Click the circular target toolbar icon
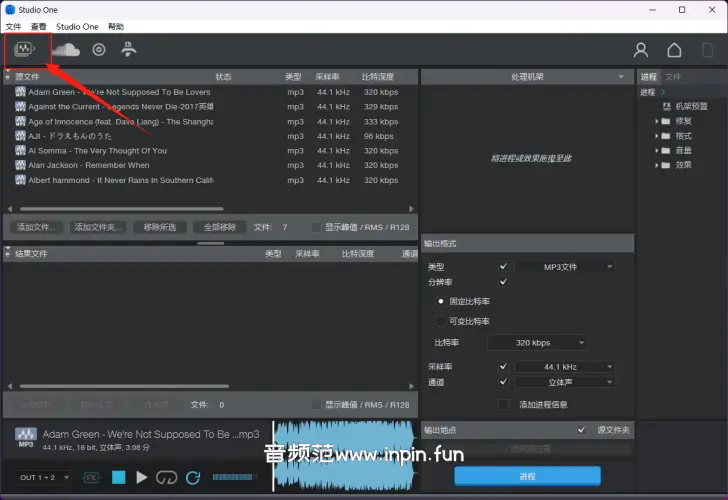This screenshot has width=728, height=500. pos(99,49)
